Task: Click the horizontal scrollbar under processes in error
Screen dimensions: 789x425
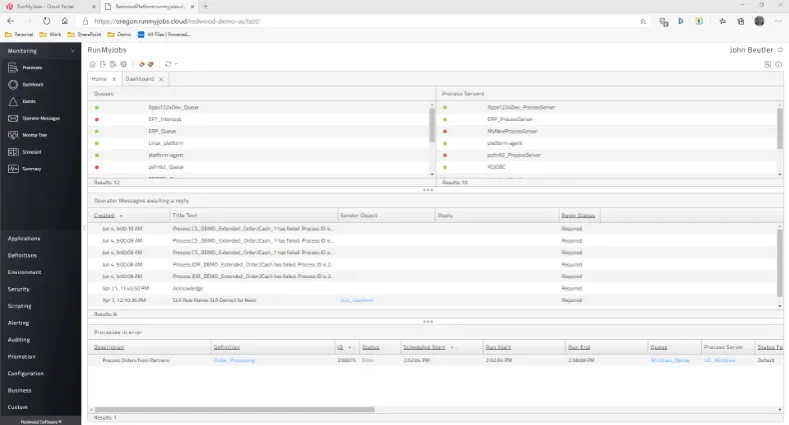Action: [x=234, y=409]
